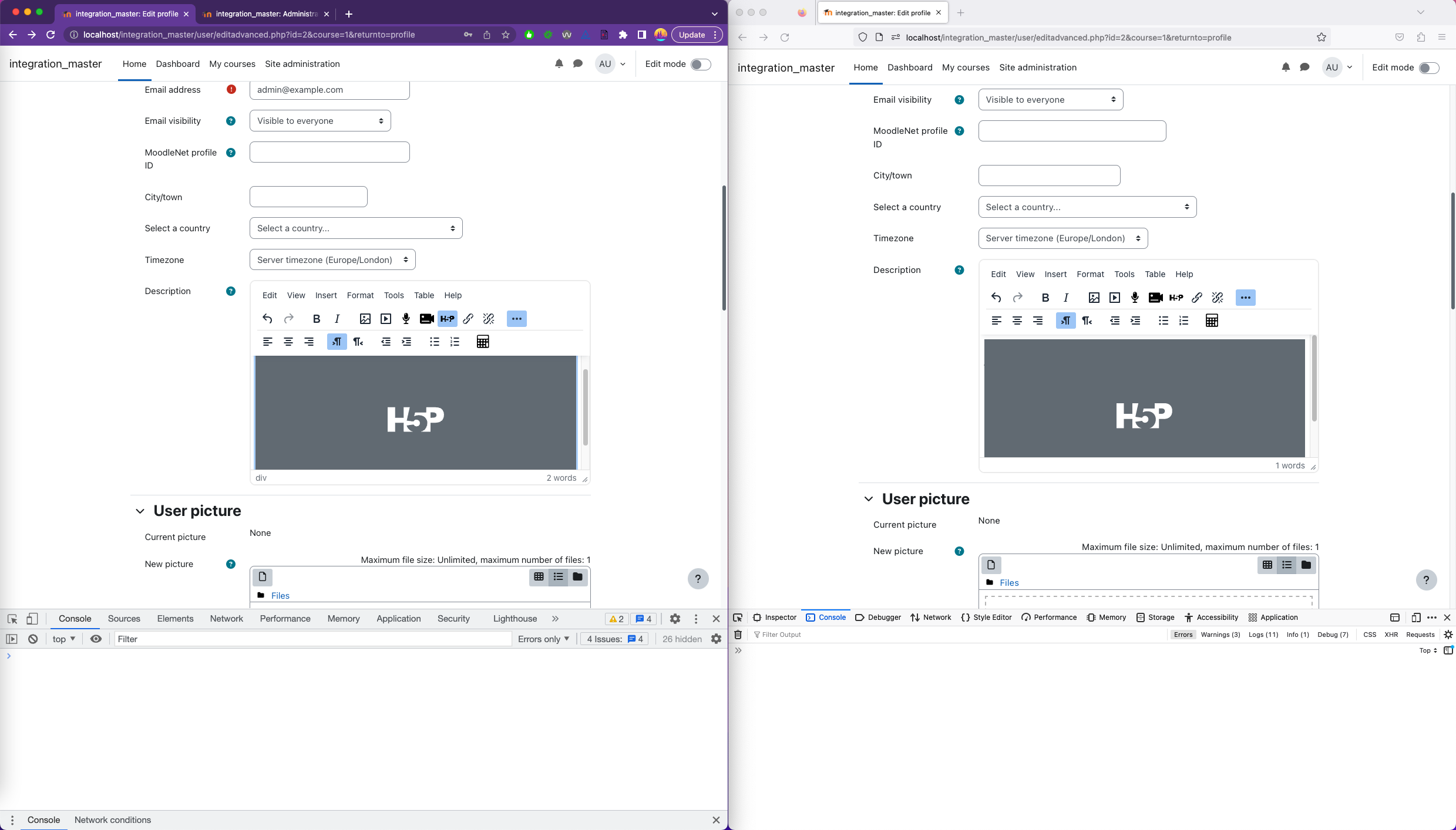The image size is (1456, 830).
Task: Click Firefox editor content scrollbar
Action: (x=1314, y=378)
